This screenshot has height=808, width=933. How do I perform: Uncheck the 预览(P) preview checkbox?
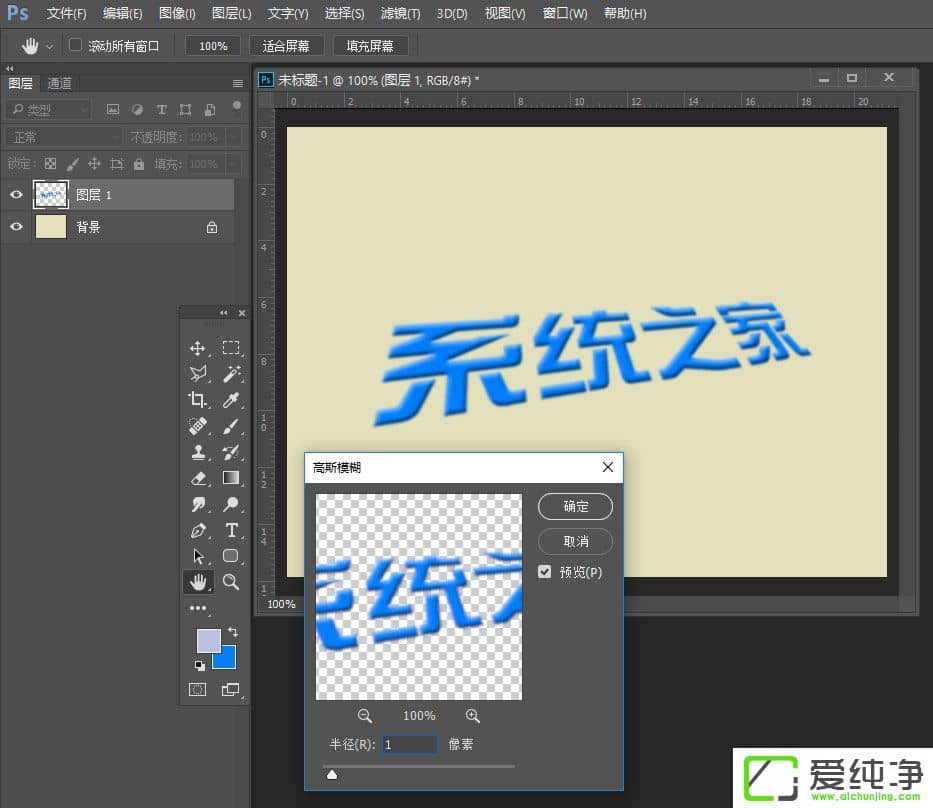(545, 572)
